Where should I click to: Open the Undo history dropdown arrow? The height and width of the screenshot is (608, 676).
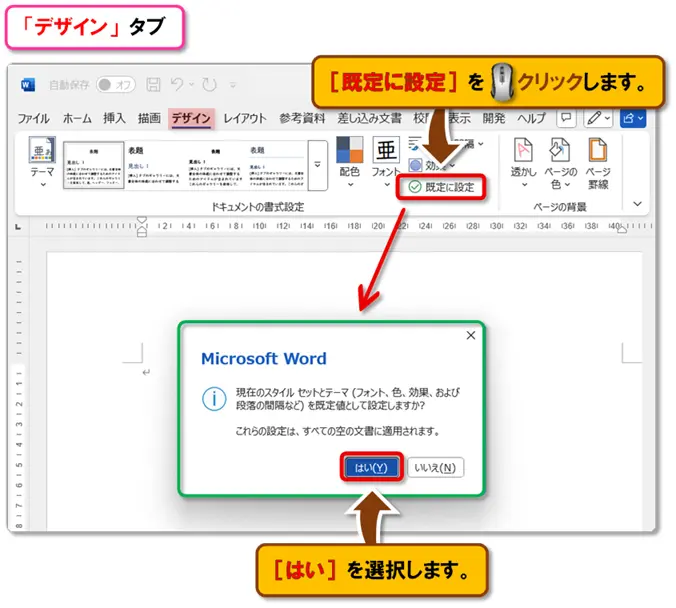pos(191,85)
